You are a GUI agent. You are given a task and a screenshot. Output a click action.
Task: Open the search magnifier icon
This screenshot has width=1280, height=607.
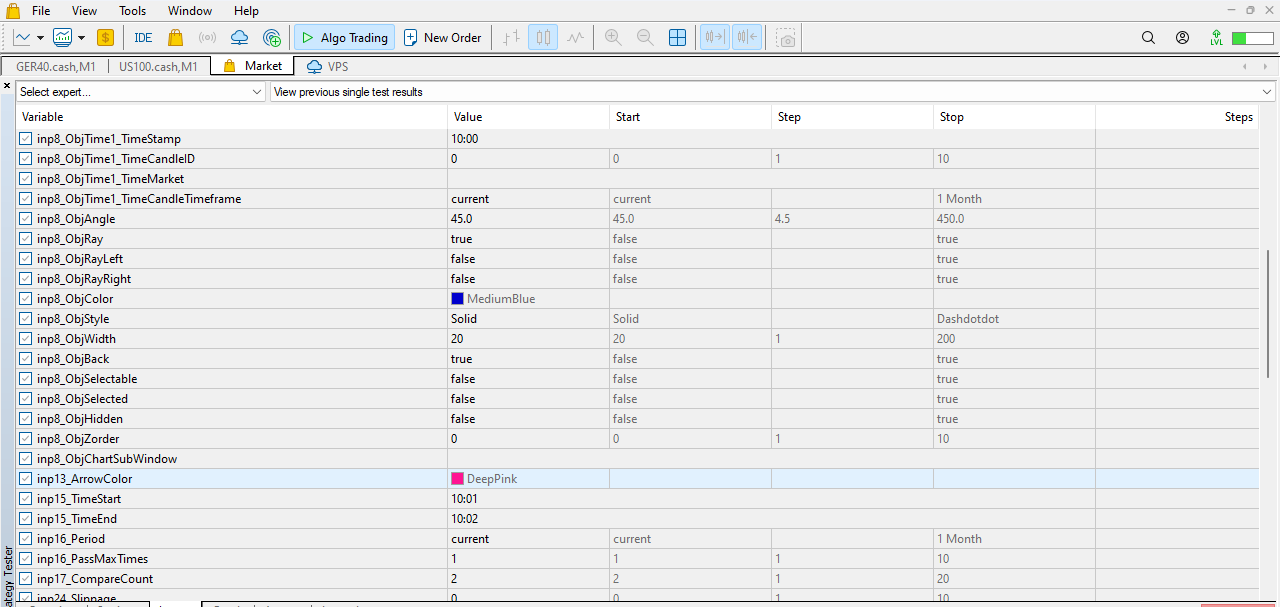[x=1148, y=37]
